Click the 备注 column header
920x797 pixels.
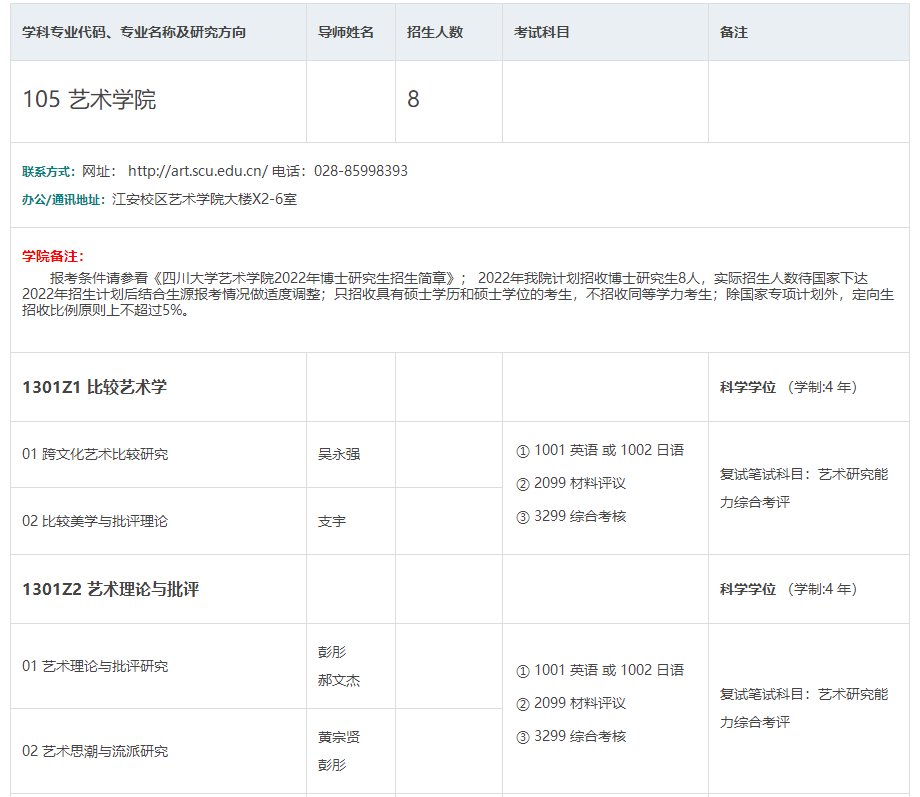(734, 32)
